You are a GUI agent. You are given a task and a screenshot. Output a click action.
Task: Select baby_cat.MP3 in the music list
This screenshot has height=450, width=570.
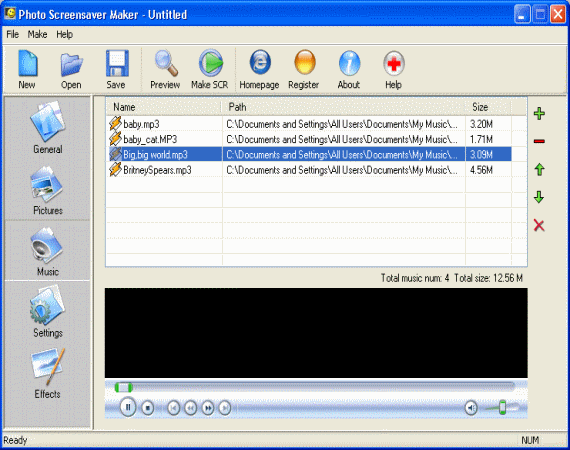pyautogui.click(x=150, y=139)
